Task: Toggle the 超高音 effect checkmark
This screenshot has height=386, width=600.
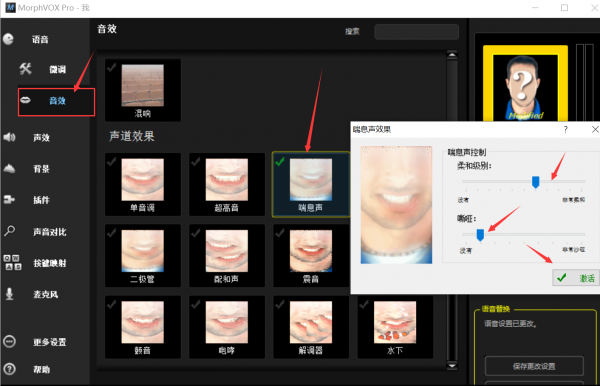Action: click(196, 162)
